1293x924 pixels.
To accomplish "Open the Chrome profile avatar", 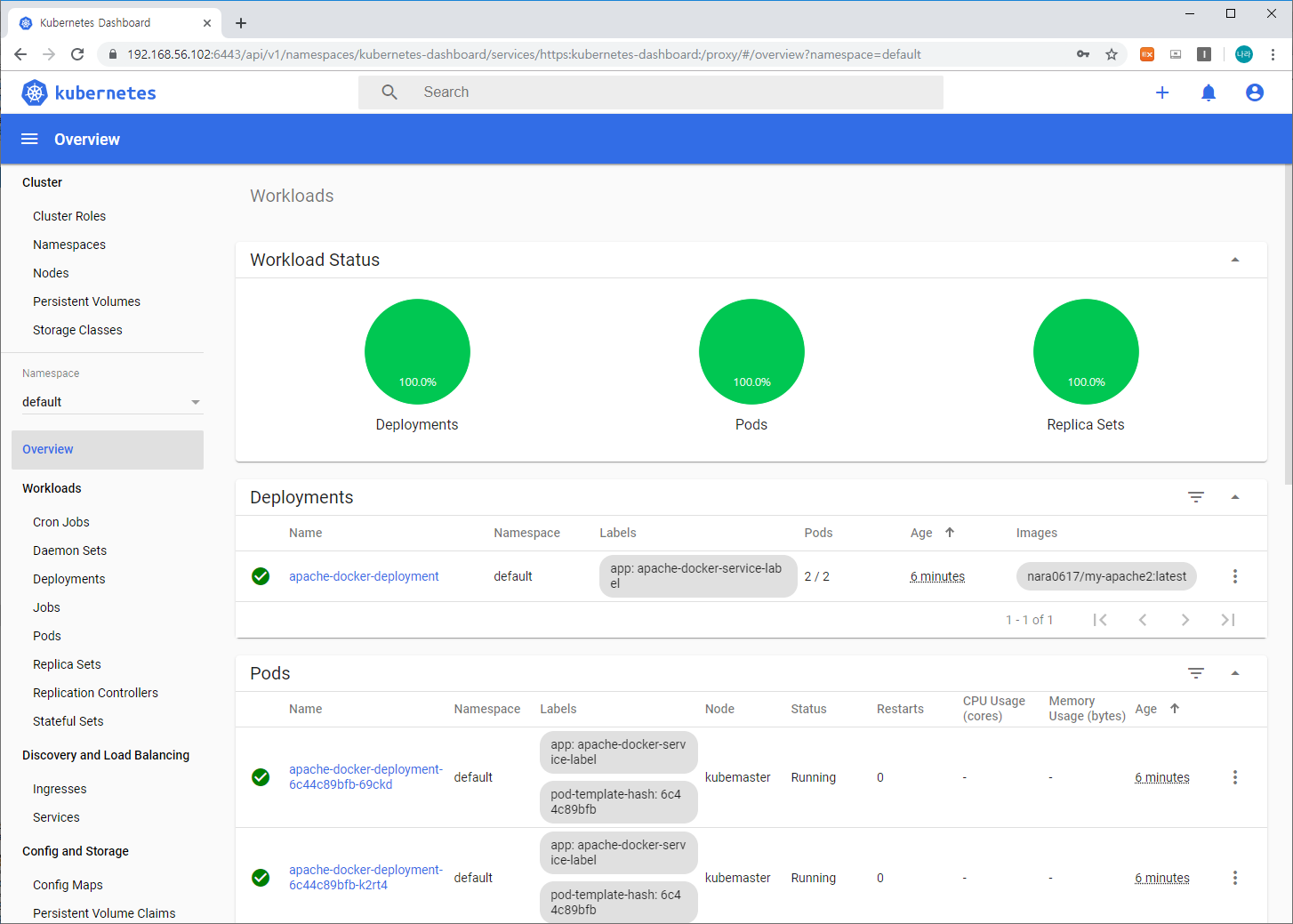I will (1243, 54).
